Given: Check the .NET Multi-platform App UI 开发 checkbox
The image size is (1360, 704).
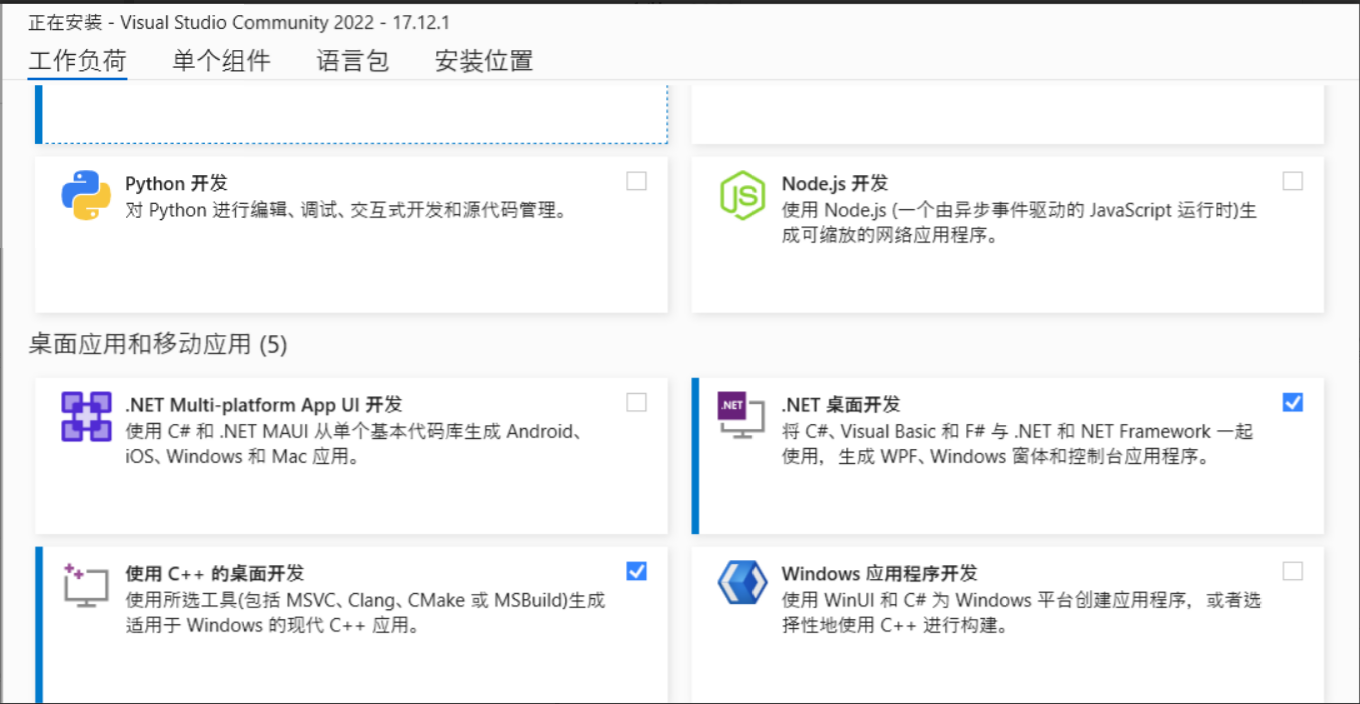Looking at the screenshot, I should coord(636,402).
